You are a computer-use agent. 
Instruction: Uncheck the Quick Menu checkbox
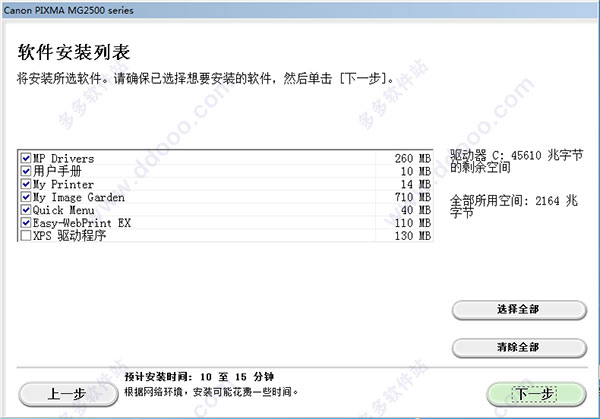tap(26, 210)
